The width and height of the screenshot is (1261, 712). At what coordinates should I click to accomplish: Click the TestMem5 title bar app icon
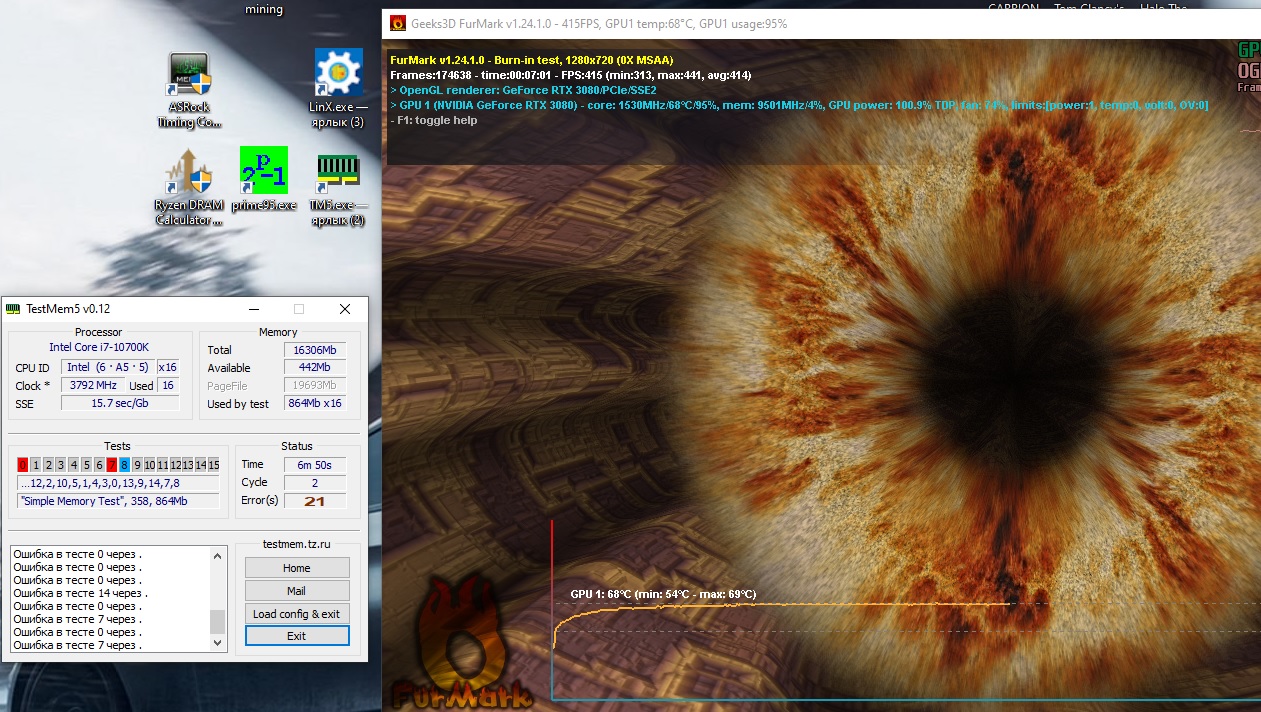click(x=13, y=309)
